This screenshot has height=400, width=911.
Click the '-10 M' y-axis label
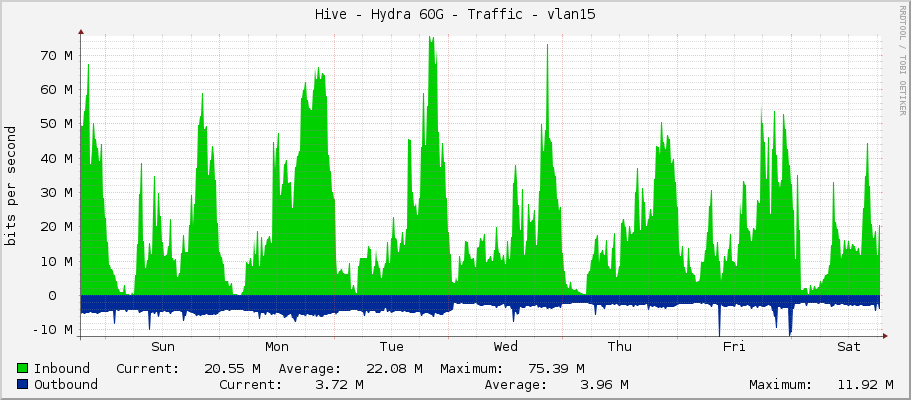click(53, 330)
